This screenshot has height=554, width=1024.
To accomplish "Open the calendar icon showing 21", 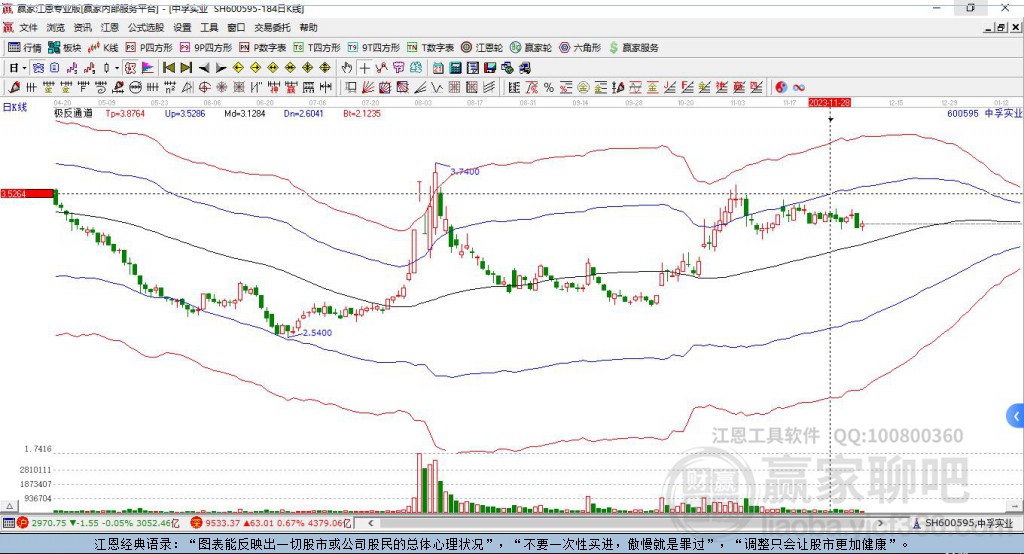I will tap(438, 68).
